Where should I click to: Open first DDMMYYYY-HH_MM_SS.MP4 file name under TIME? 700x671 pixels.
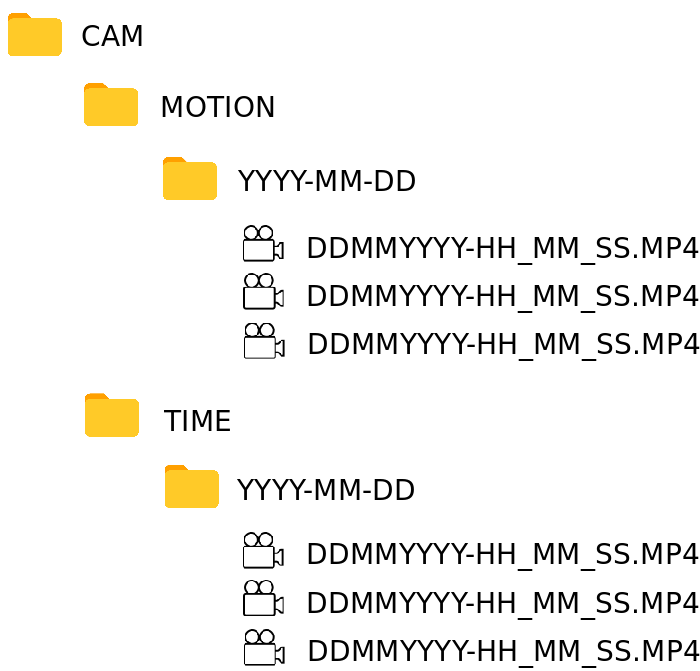tap(502, 554)
